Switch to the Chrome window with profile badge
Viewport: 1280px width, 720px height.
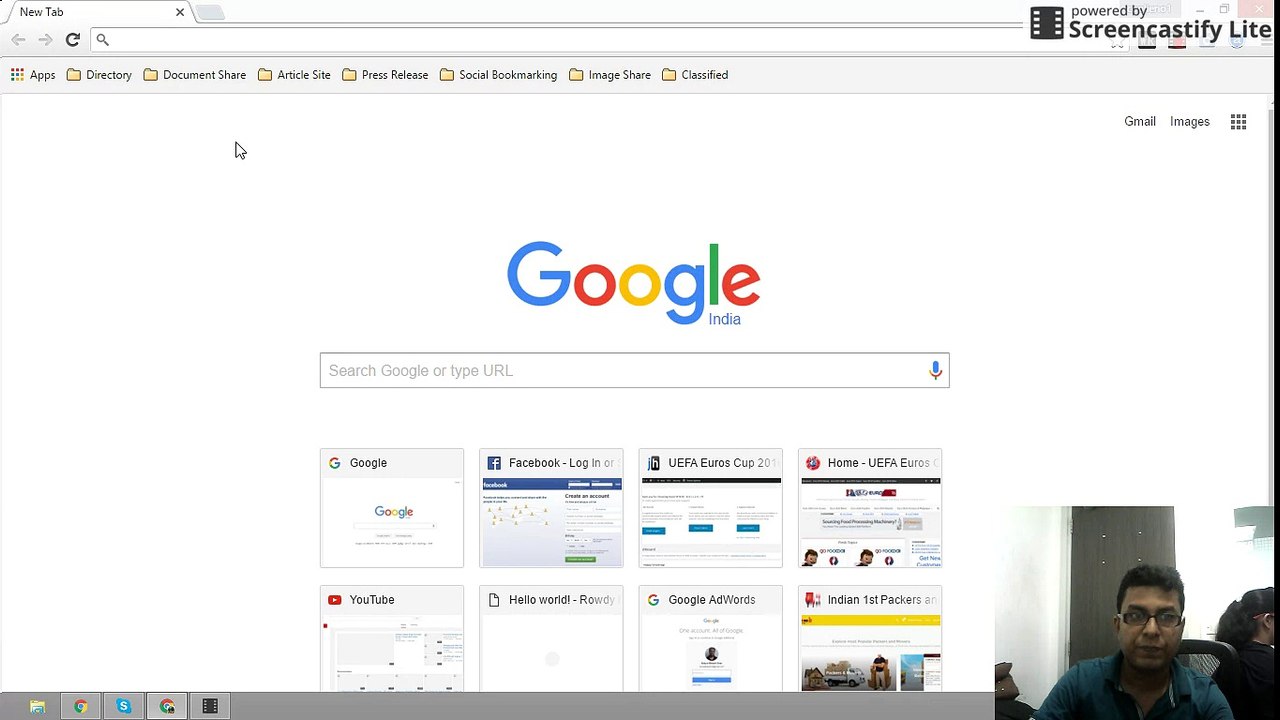pos(167,706)
